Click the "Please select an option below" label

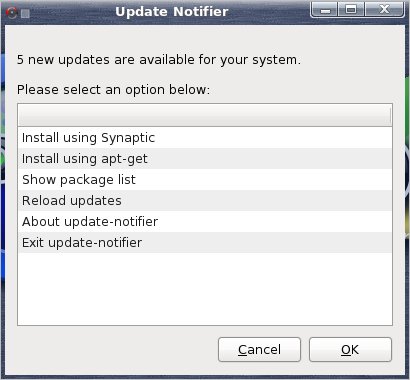(x=114, y=90)
